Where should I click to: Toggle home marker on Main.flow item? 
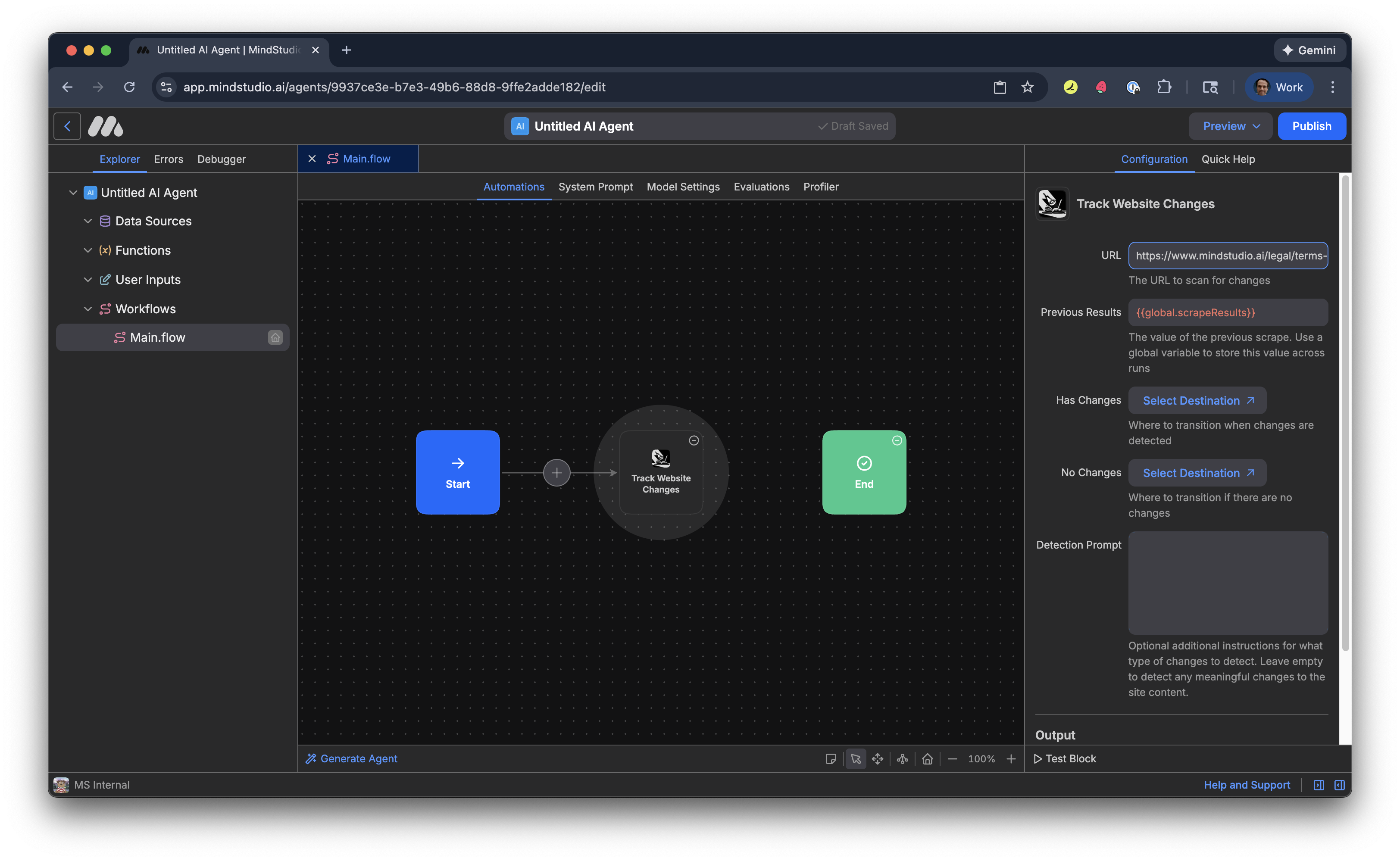coord(275,338)
